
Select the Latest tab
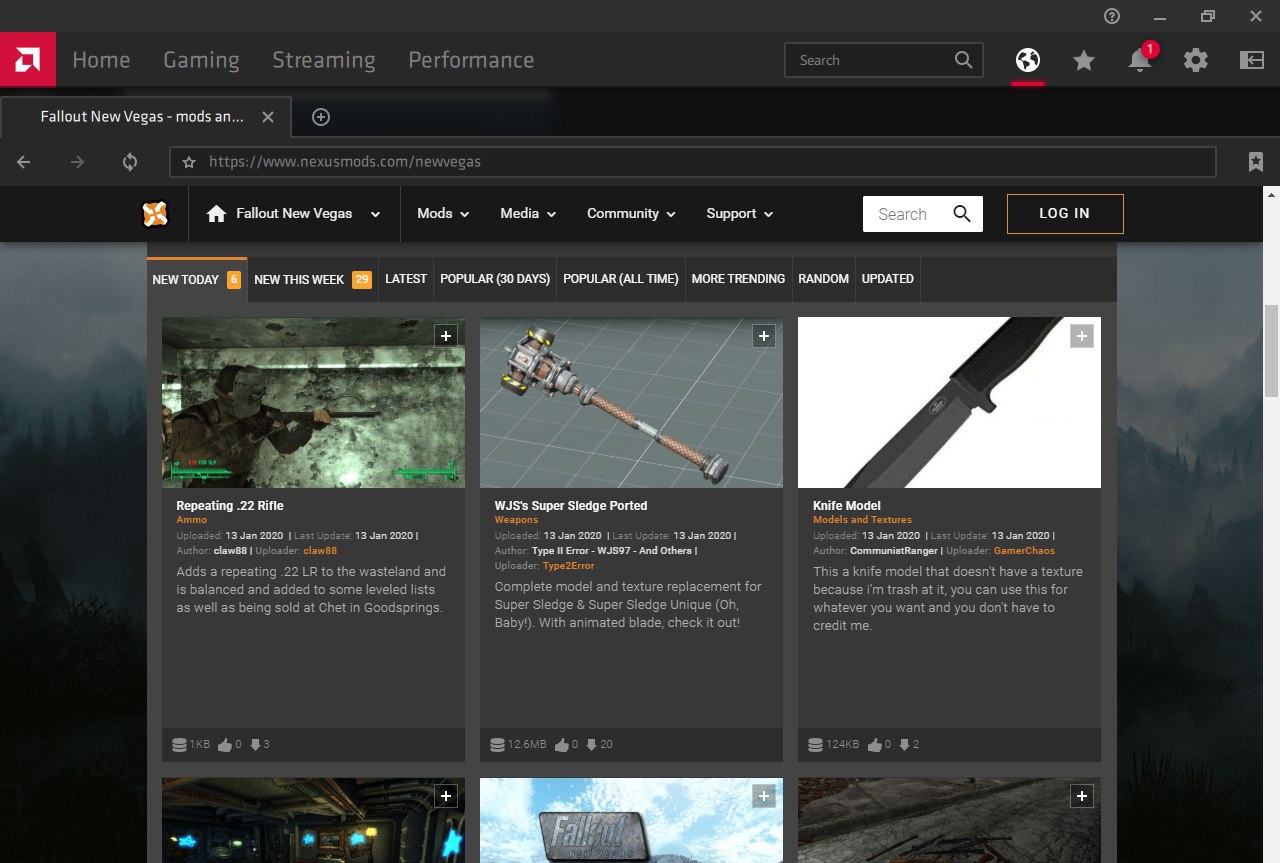[x=406, y=279]
